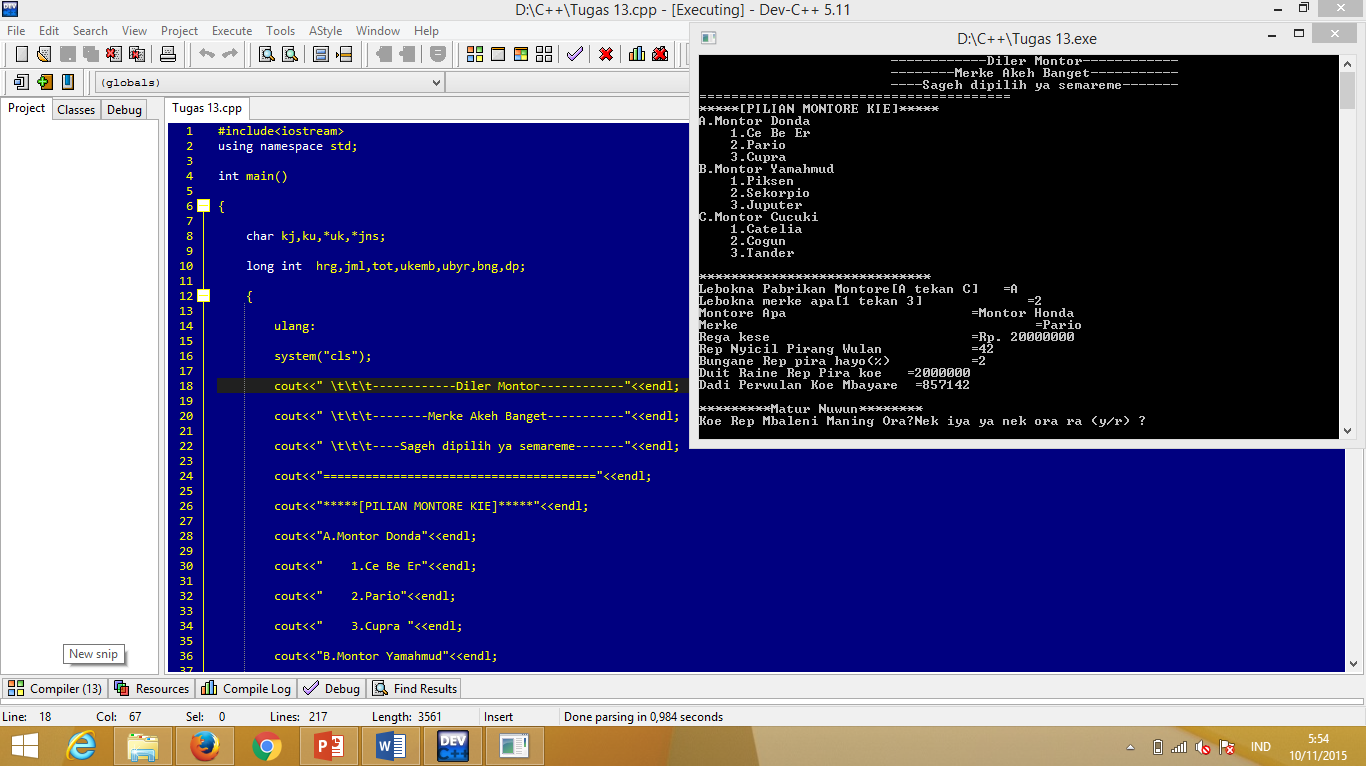Open the bottom Debug tab

(x=332, y=689)
